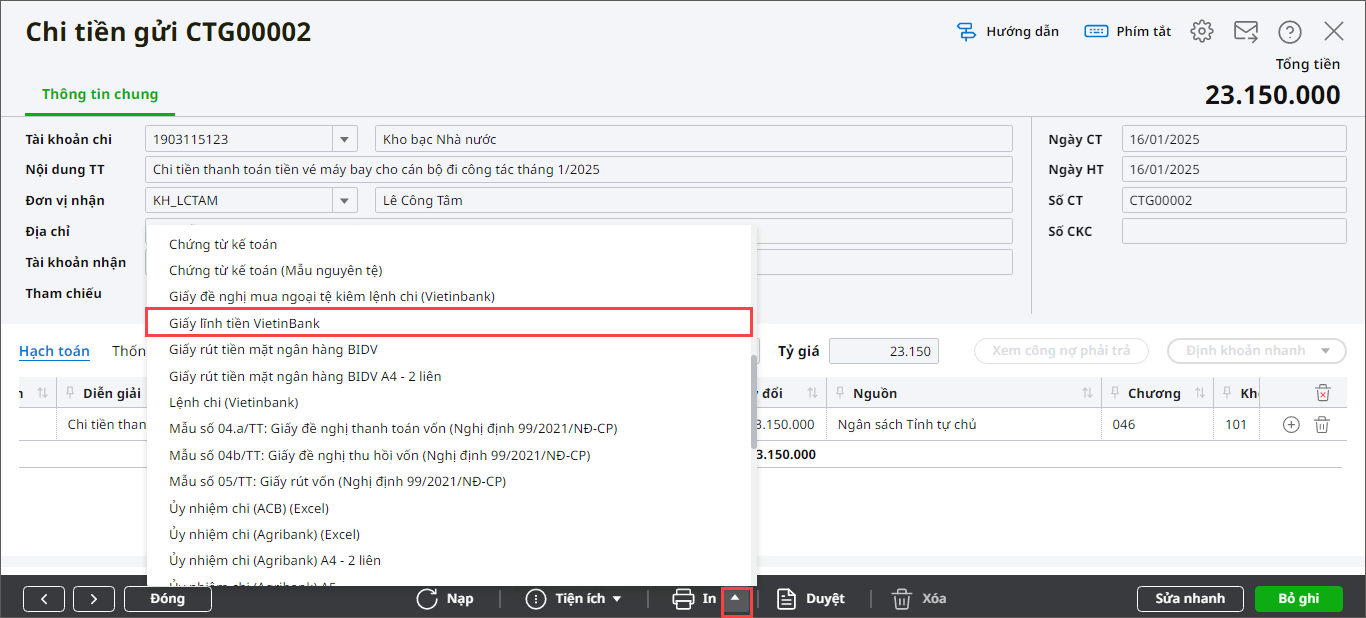This screenshot has width=1366, height=618.
Task: Pin the Chương column
Action: [x=1115, y=393]
